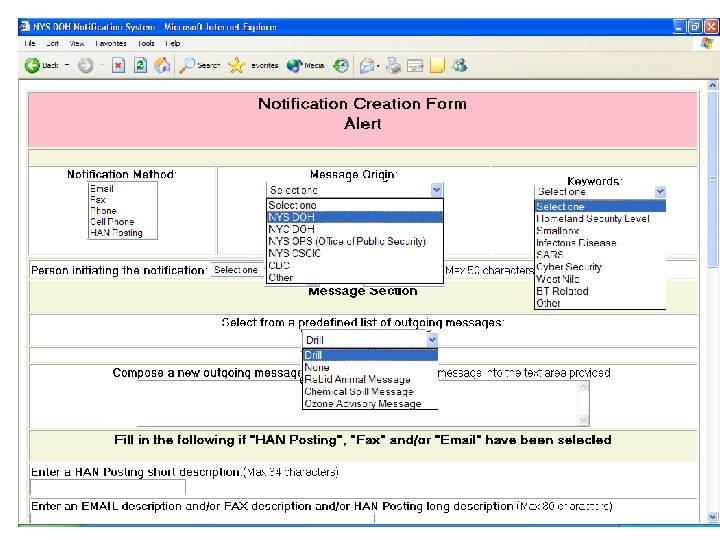Choose CDC as message origin
720x540 pixels.
click(x=355, y=265)
